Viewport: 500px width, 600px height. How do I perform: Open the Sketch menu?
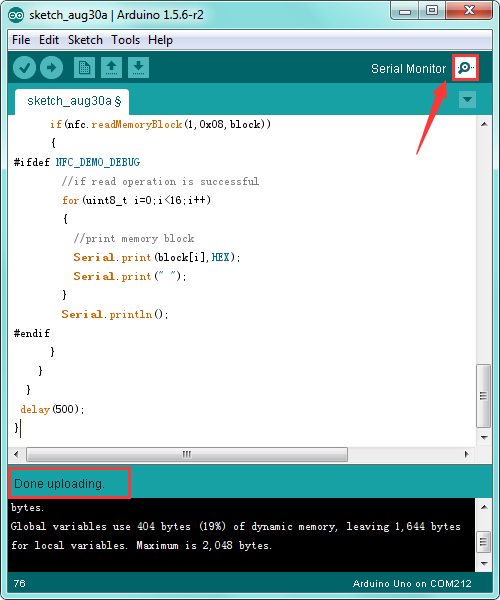tap(85, 40)
